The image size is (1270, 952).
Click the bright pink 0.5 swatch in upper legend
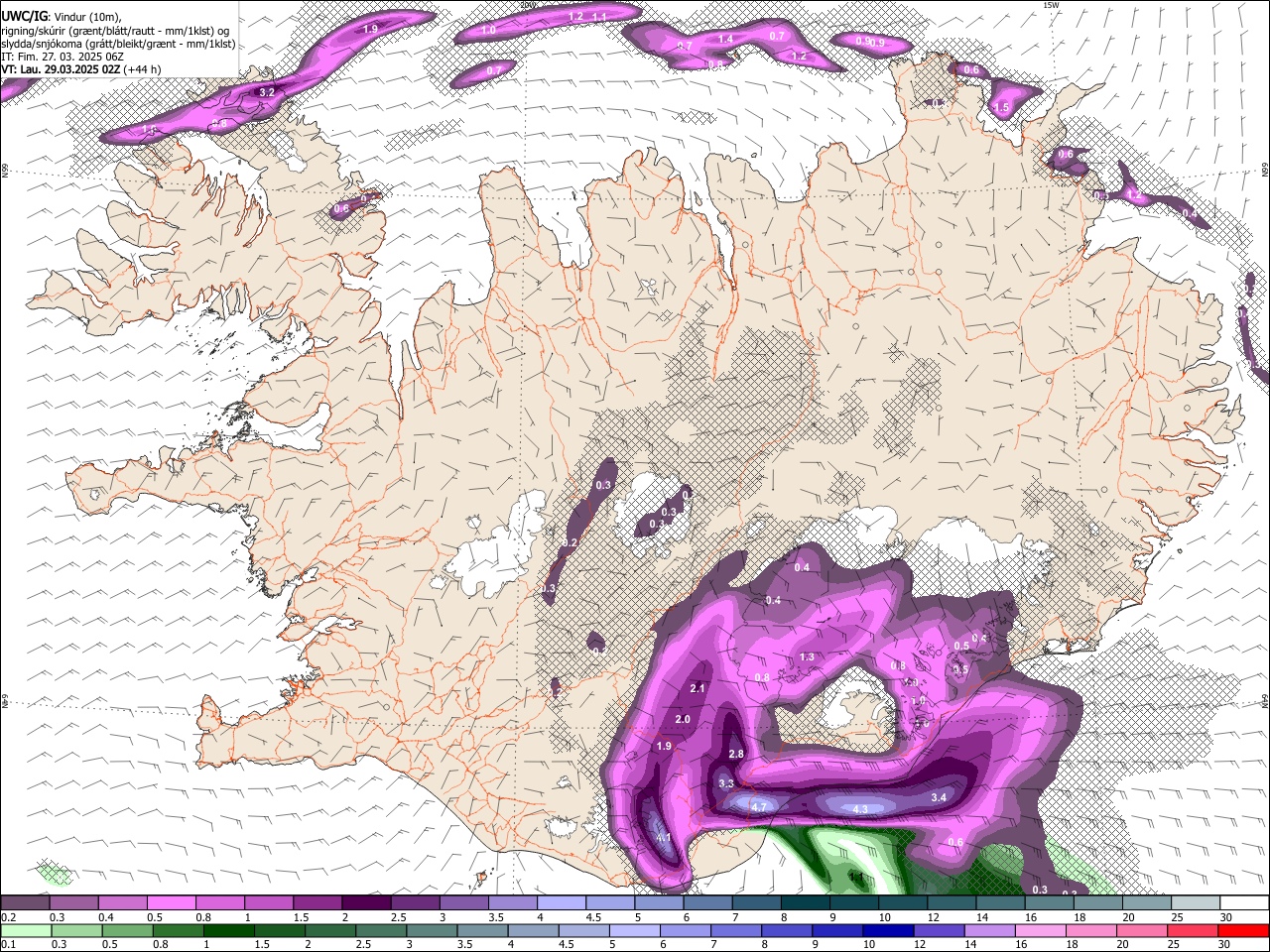click(x=171, y=903)
